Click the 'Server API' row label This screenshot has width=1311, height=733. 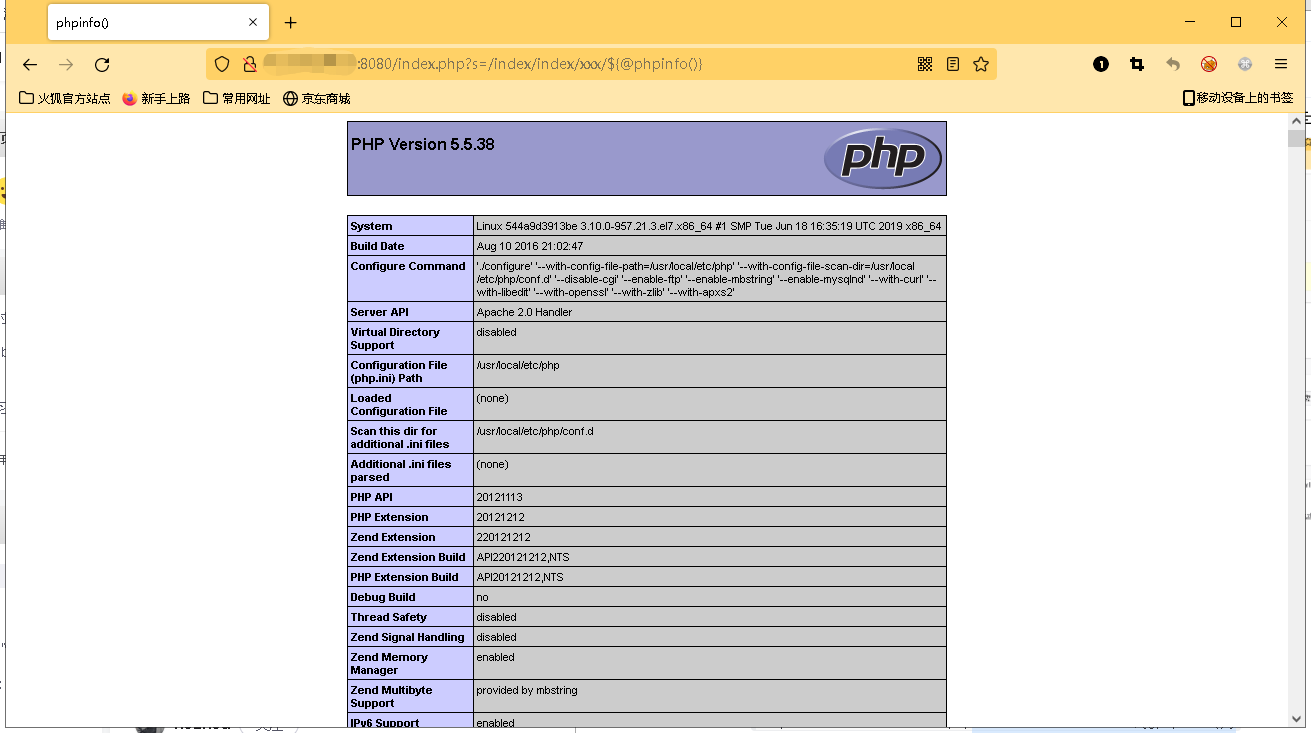coord(379,312)
